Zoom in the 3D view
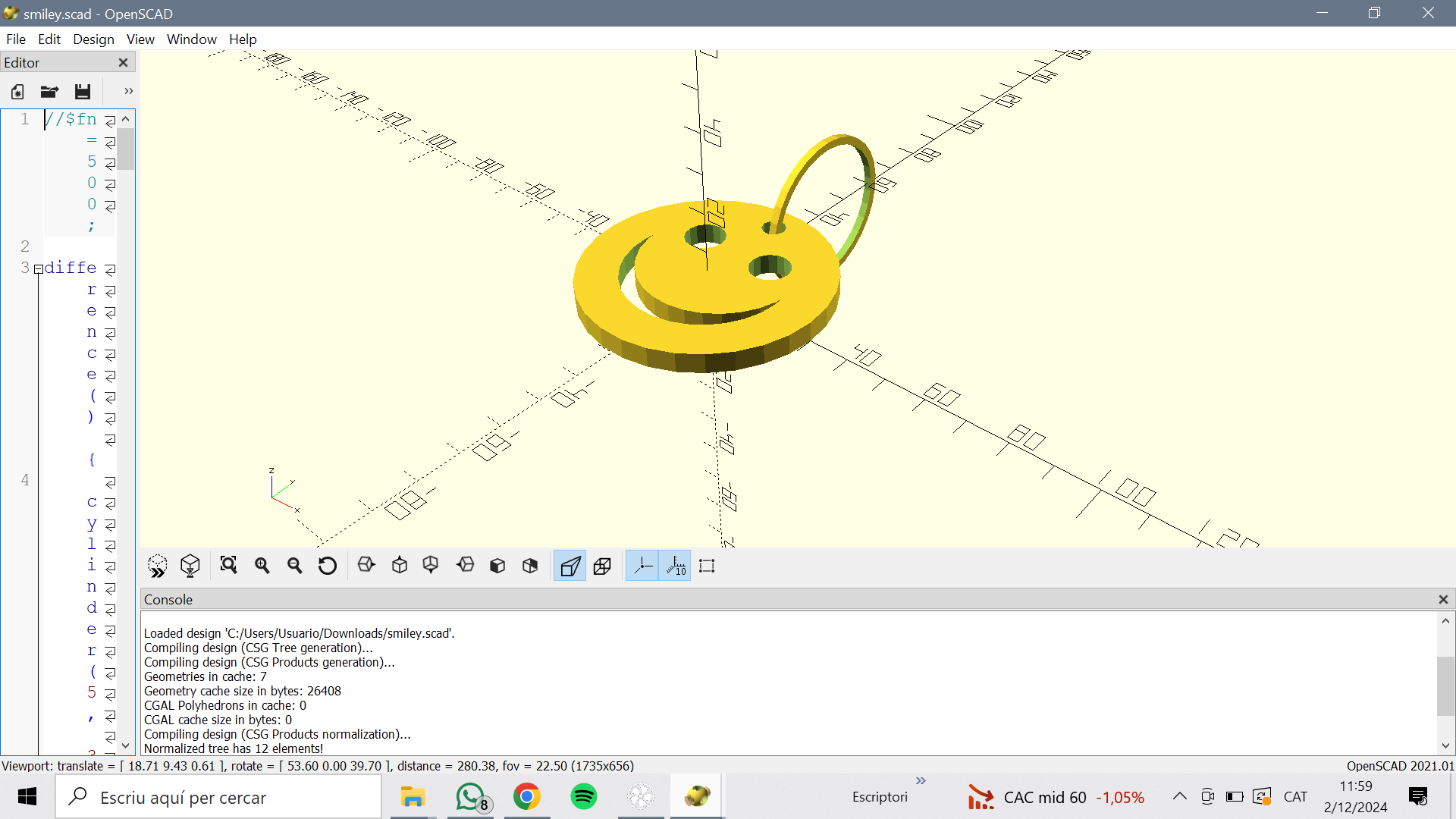 click(262, 566)
